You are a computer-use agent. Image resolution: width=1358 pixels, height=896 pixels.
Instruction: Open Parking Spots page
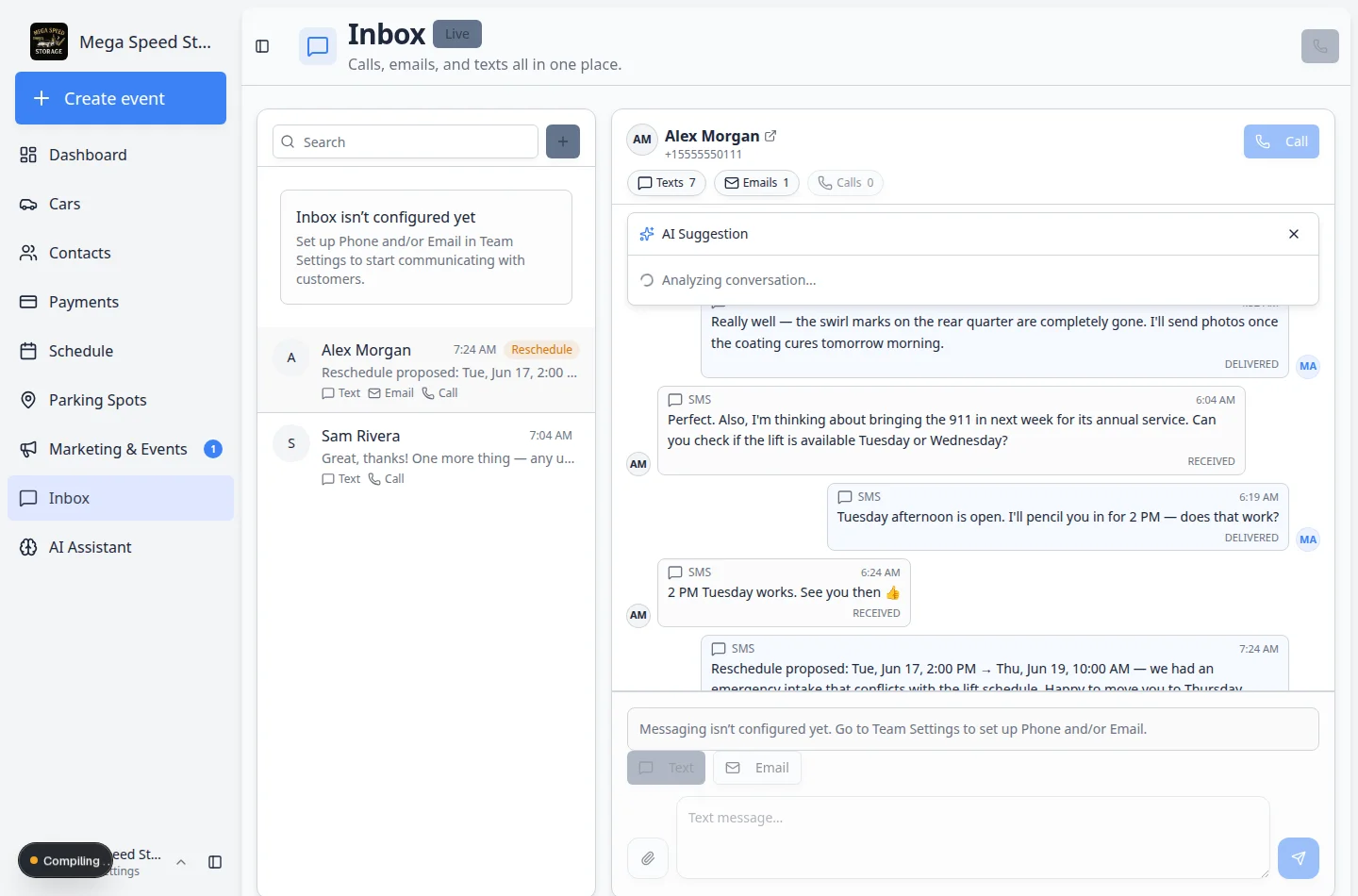pyautogui.click(x=121, y=400)
